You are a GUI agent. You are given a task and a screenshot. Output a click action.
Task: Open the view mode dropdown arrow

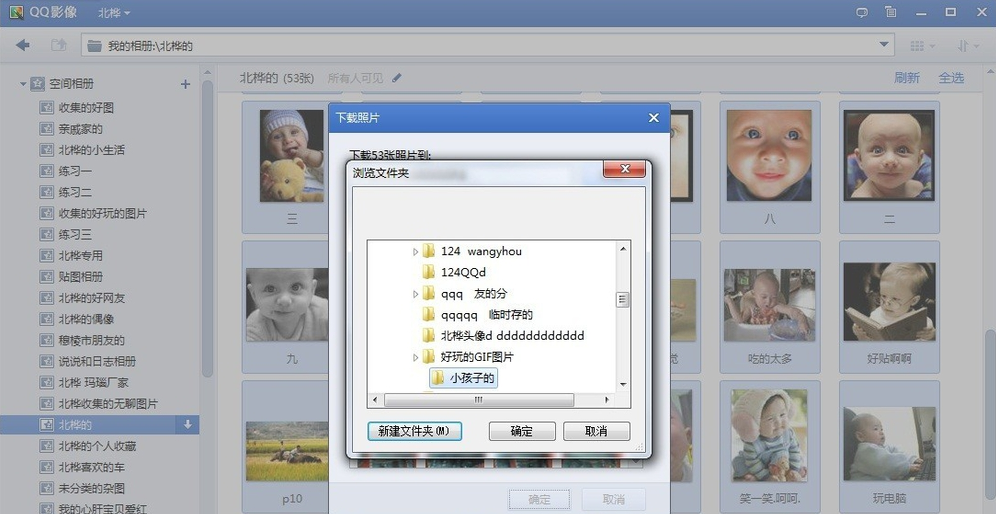pyautogui.click(x=932, y=46)
